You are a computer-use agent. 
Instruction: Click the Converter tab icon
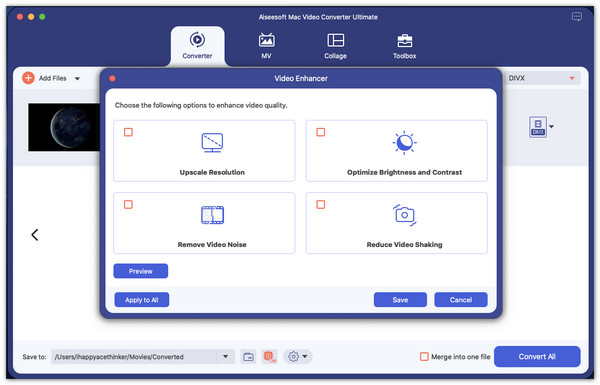click(197, 39)
